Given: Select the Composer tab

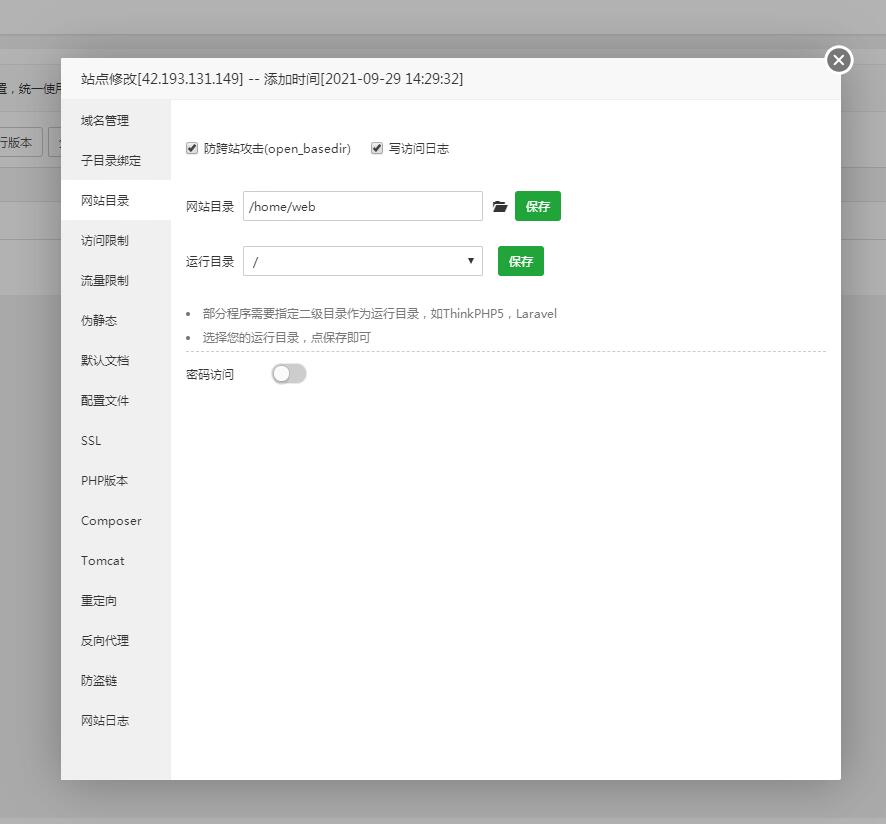Looking at the screenshot, I should point(111,521).
